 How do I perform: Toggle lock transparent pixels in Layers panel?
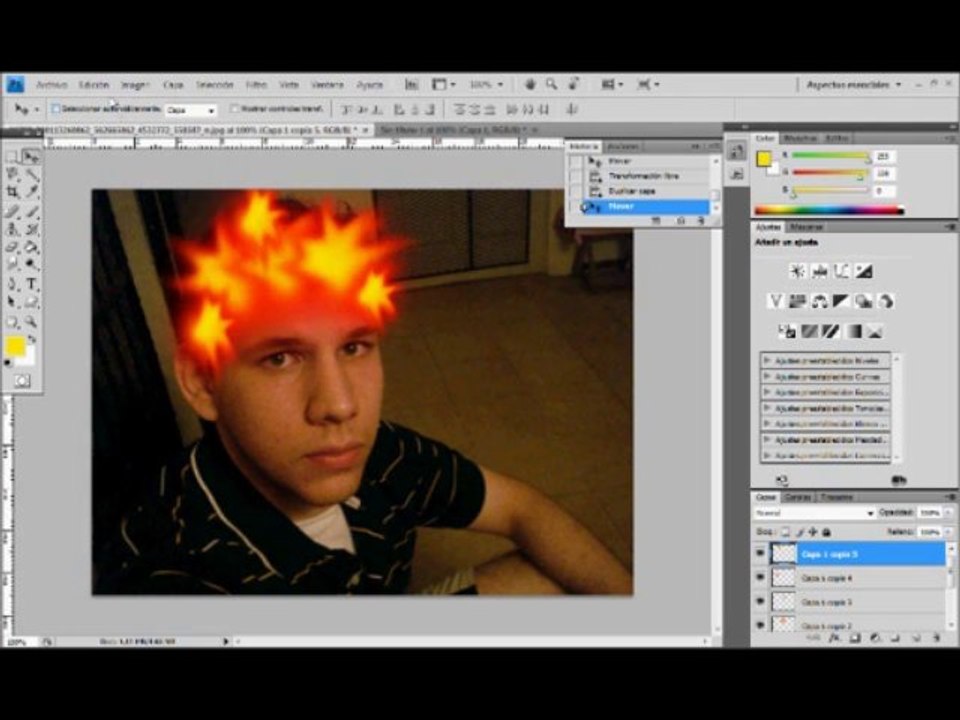tap(786, 532)
